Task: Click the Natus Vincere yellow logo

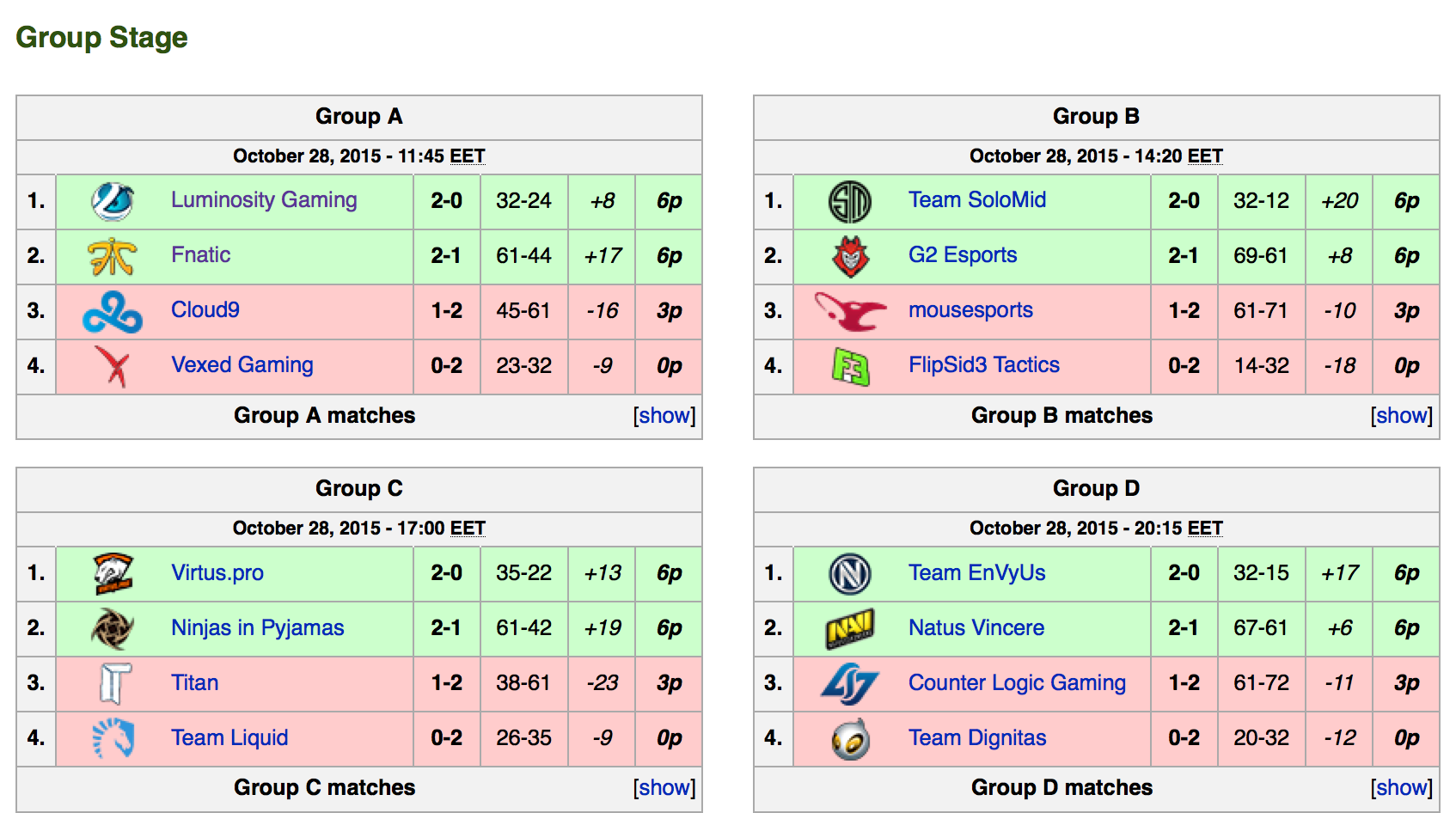Action: [850, 629]
